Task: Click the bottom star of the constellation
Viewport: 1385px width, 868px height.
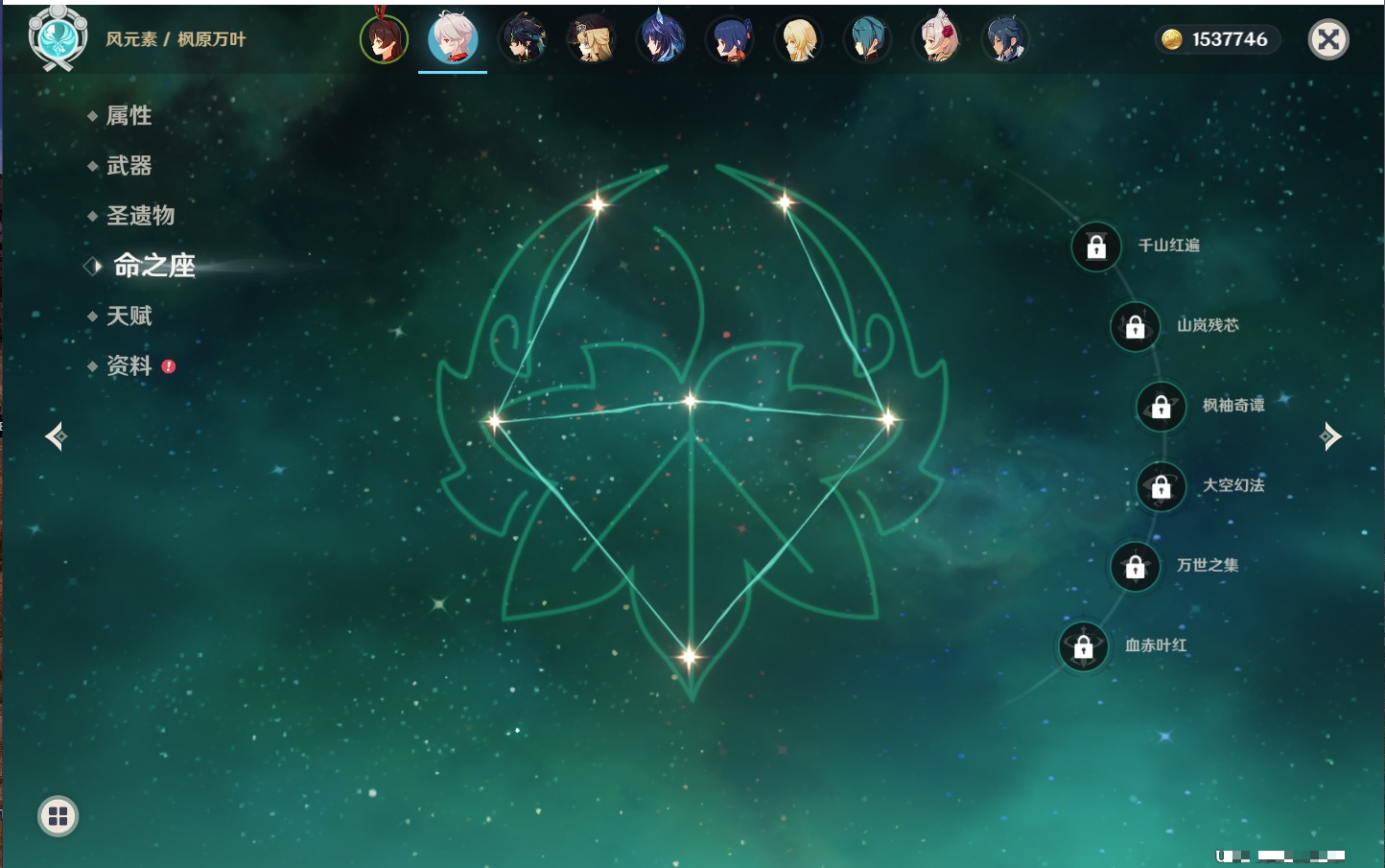Action: pyautogui.click(x=689, y=656)
